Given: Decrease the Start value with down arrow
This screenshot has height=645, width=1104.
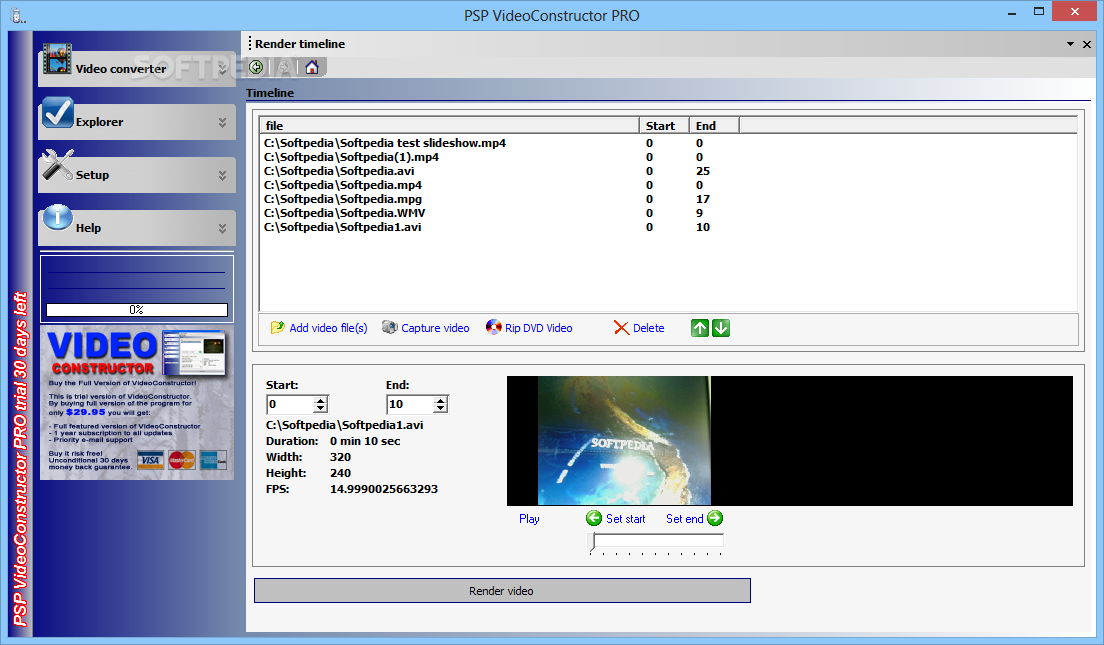Looking at the screenshot, I should click(x=320, y=408).
